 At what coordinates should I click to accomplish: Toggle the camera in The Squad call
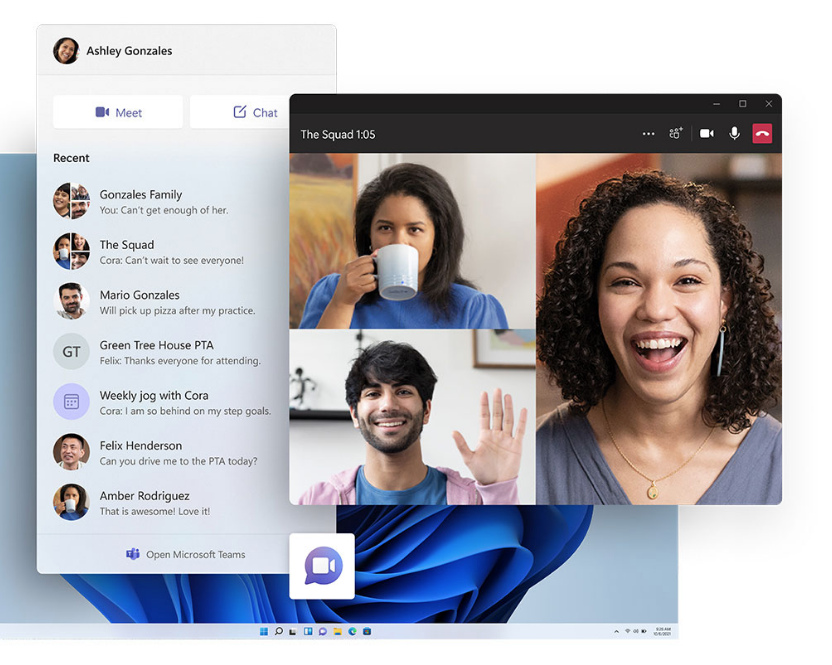click(x=707, y=133)
